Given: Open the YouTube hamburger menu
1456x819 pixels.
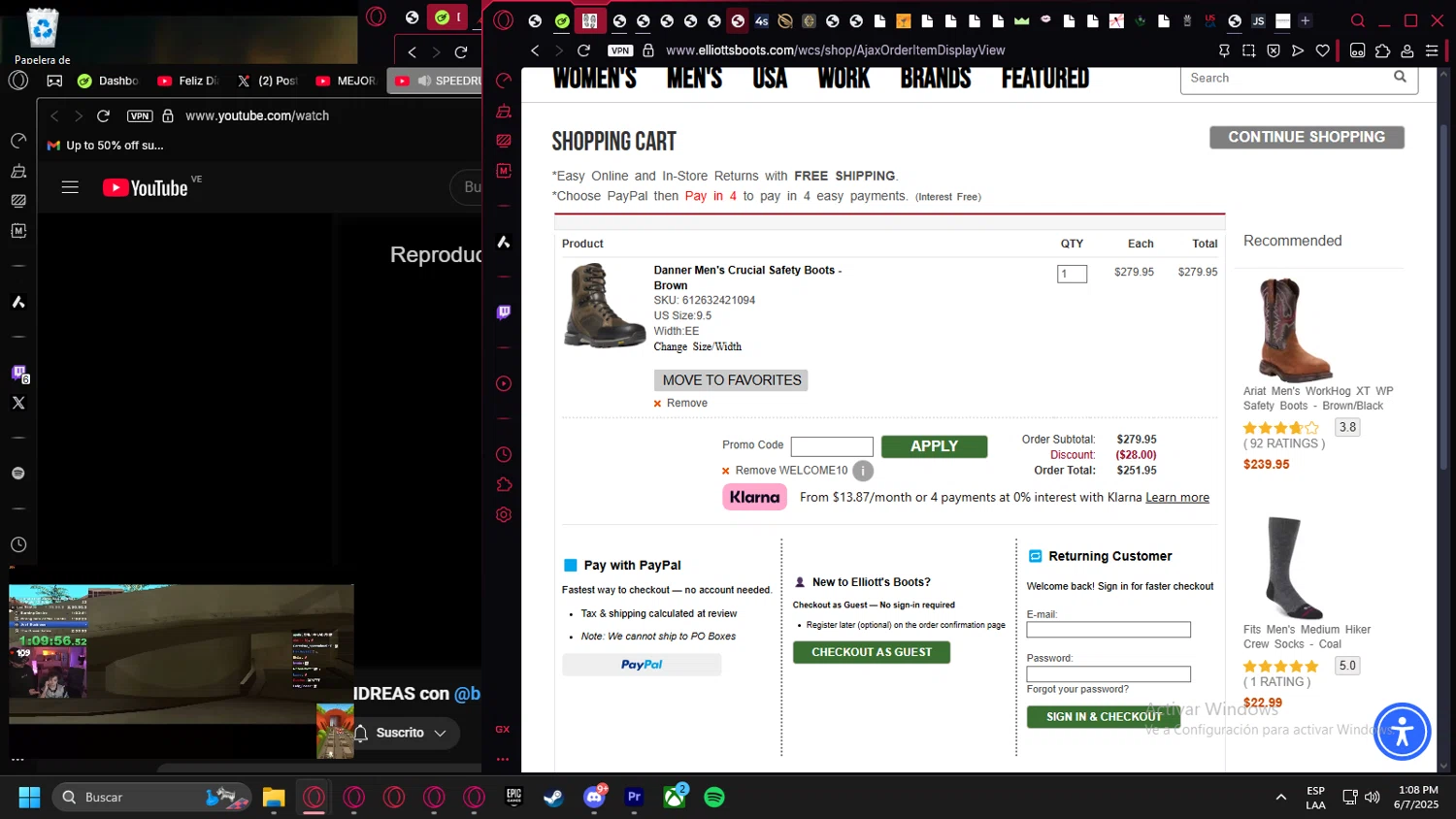Looking at the screenshot, I should pos(70,187).
